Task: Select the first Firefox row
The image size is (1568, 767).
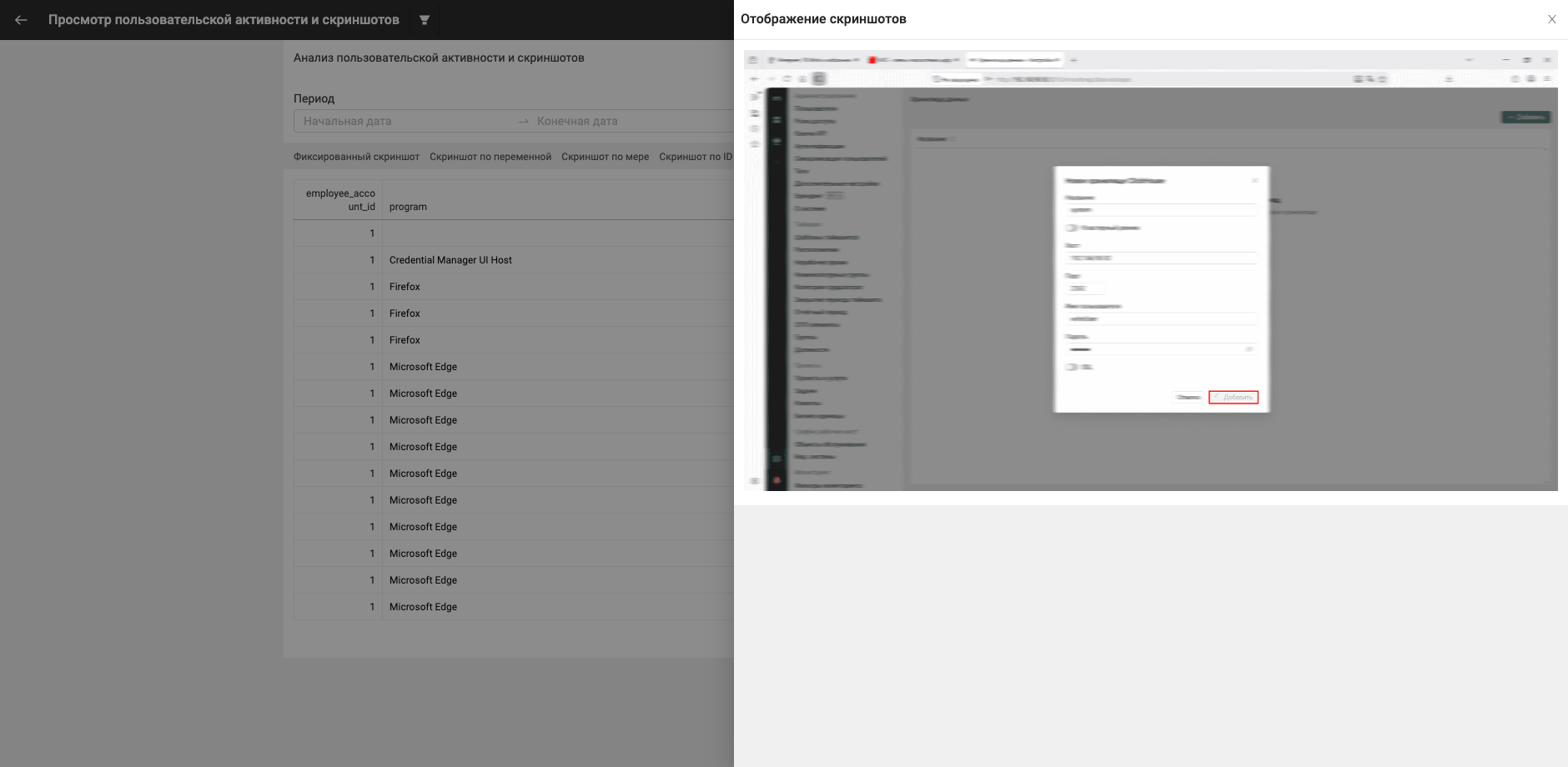Action: (x=514, y=287)
